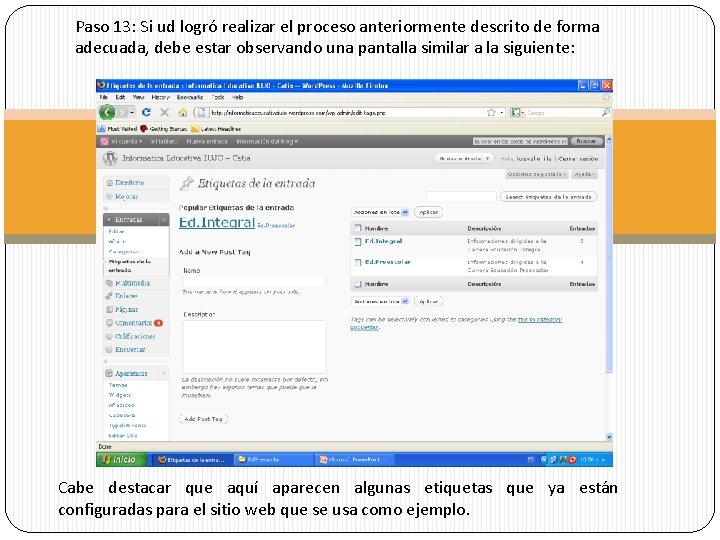This screenshot has width=720, height=540.
Task: Open the Latest Headlines feed bookmark
Action: tap(216, 129)
